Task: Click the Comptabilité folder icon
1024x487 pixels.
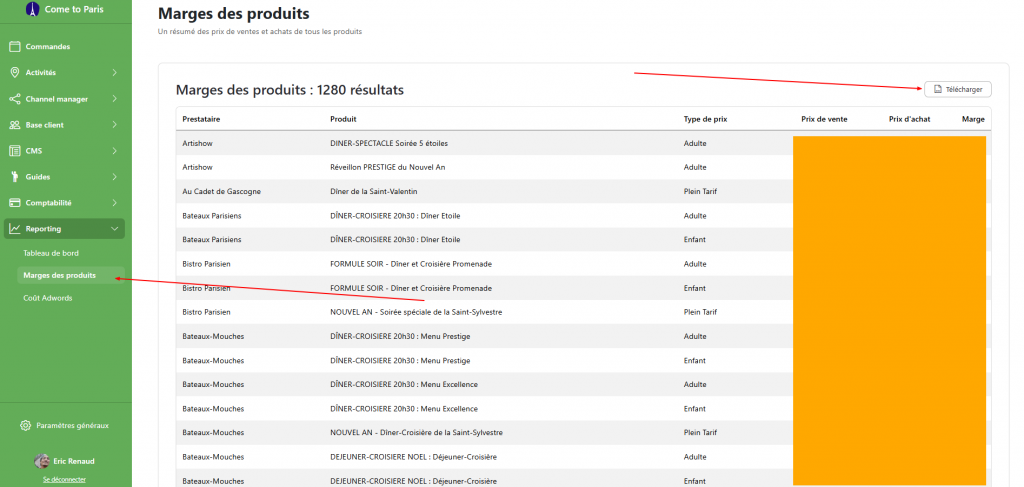Action: click(x=15, y=203)
